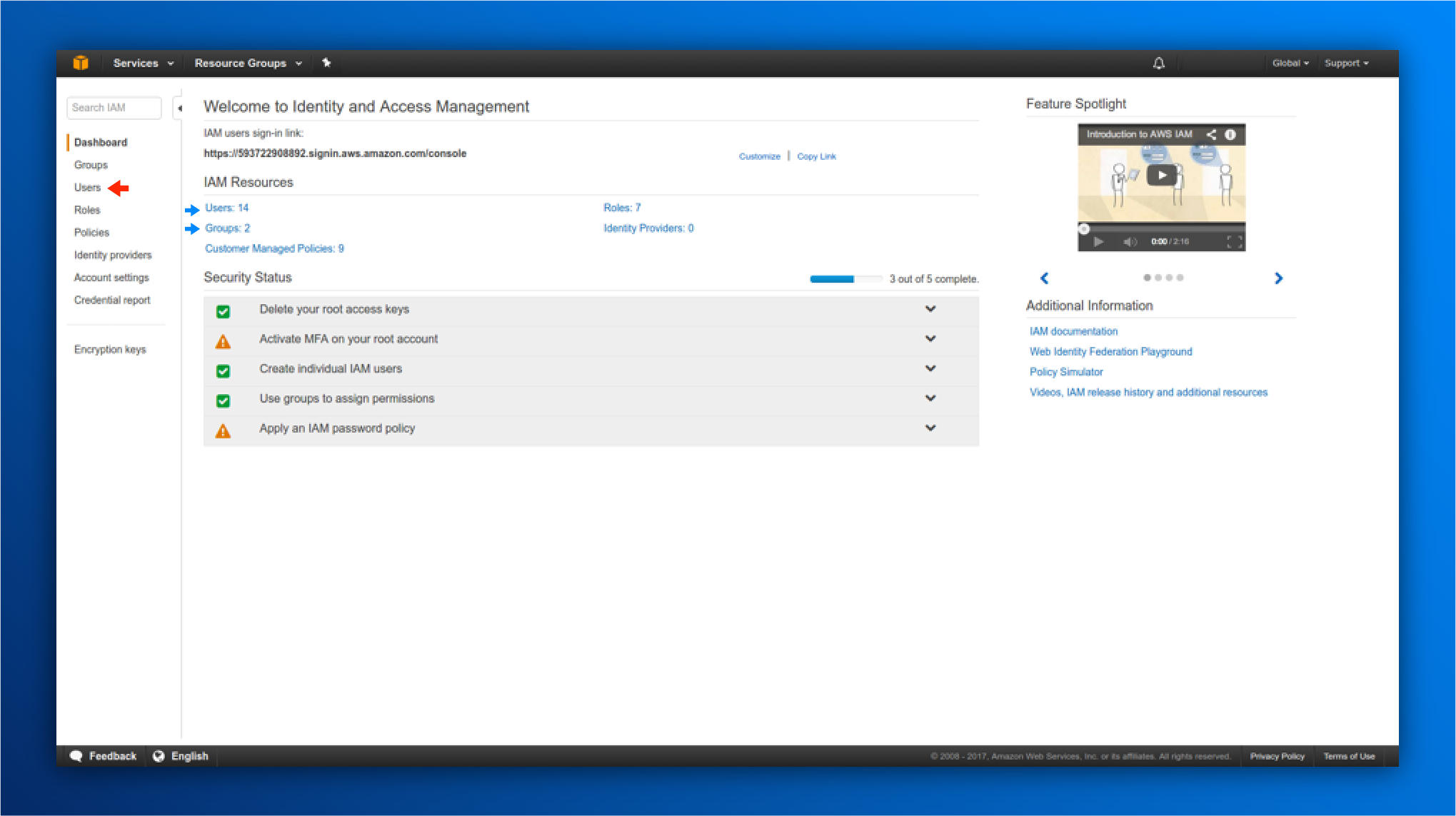Select Dashboard in the sidebar
The width and height of the screenshot is (1456, 816).
click(x=101, y=142)
